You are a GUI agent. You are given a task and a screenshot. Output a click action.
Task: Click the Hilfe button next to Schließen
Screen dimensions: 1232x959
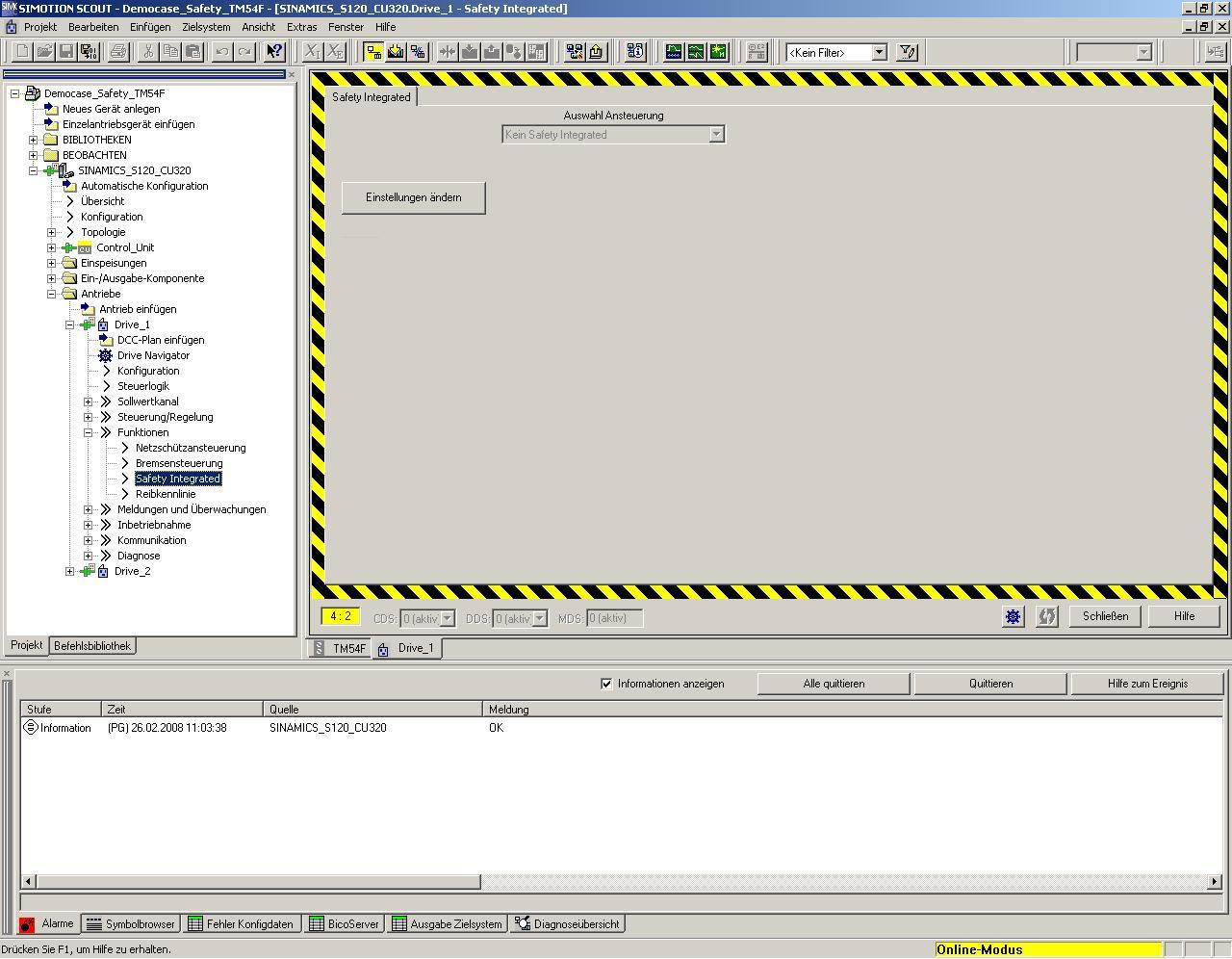[1184, 616]
